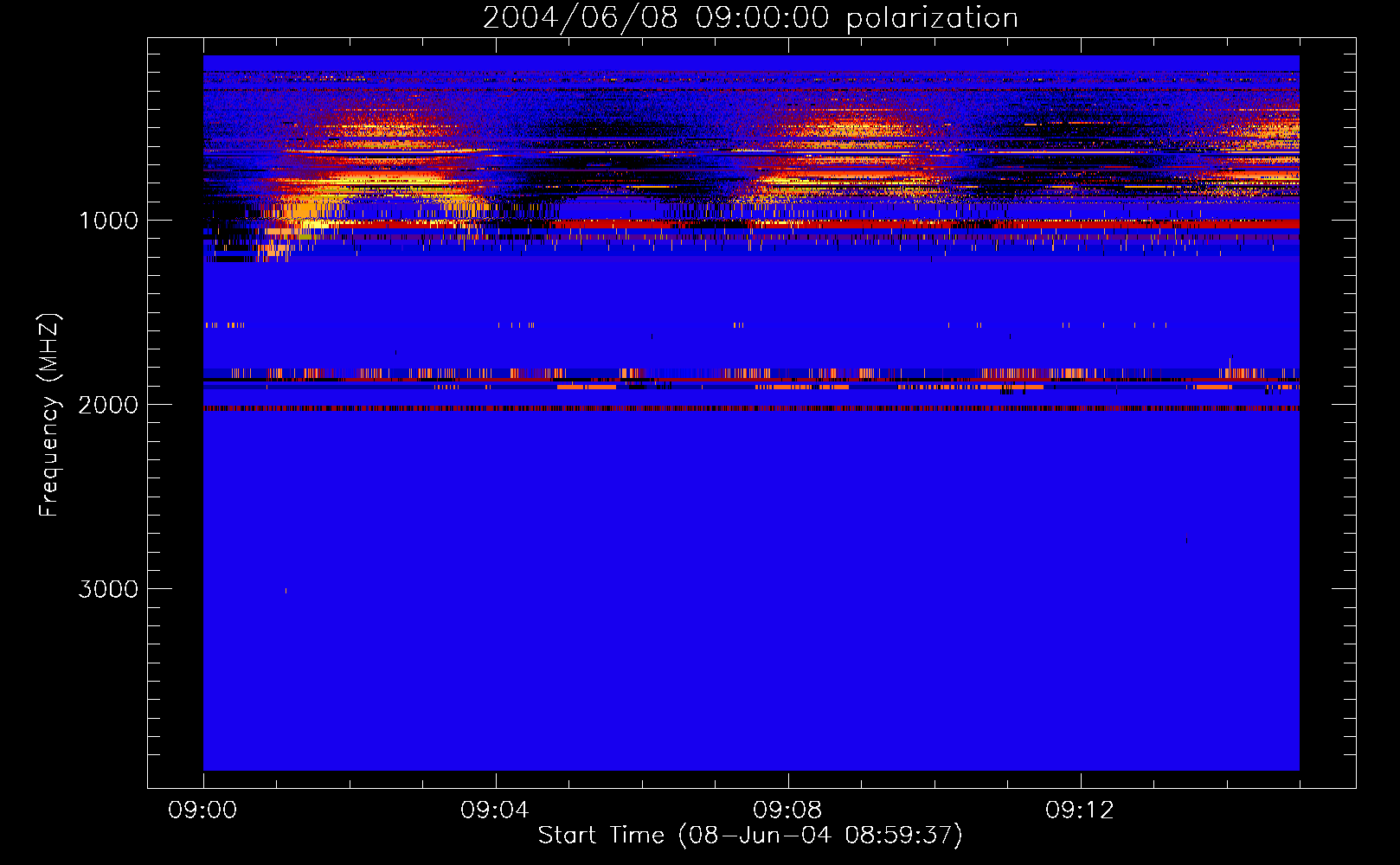Click the 3000 frequency tick label
Screen dimensions: 1400x865
pos(108,589)
